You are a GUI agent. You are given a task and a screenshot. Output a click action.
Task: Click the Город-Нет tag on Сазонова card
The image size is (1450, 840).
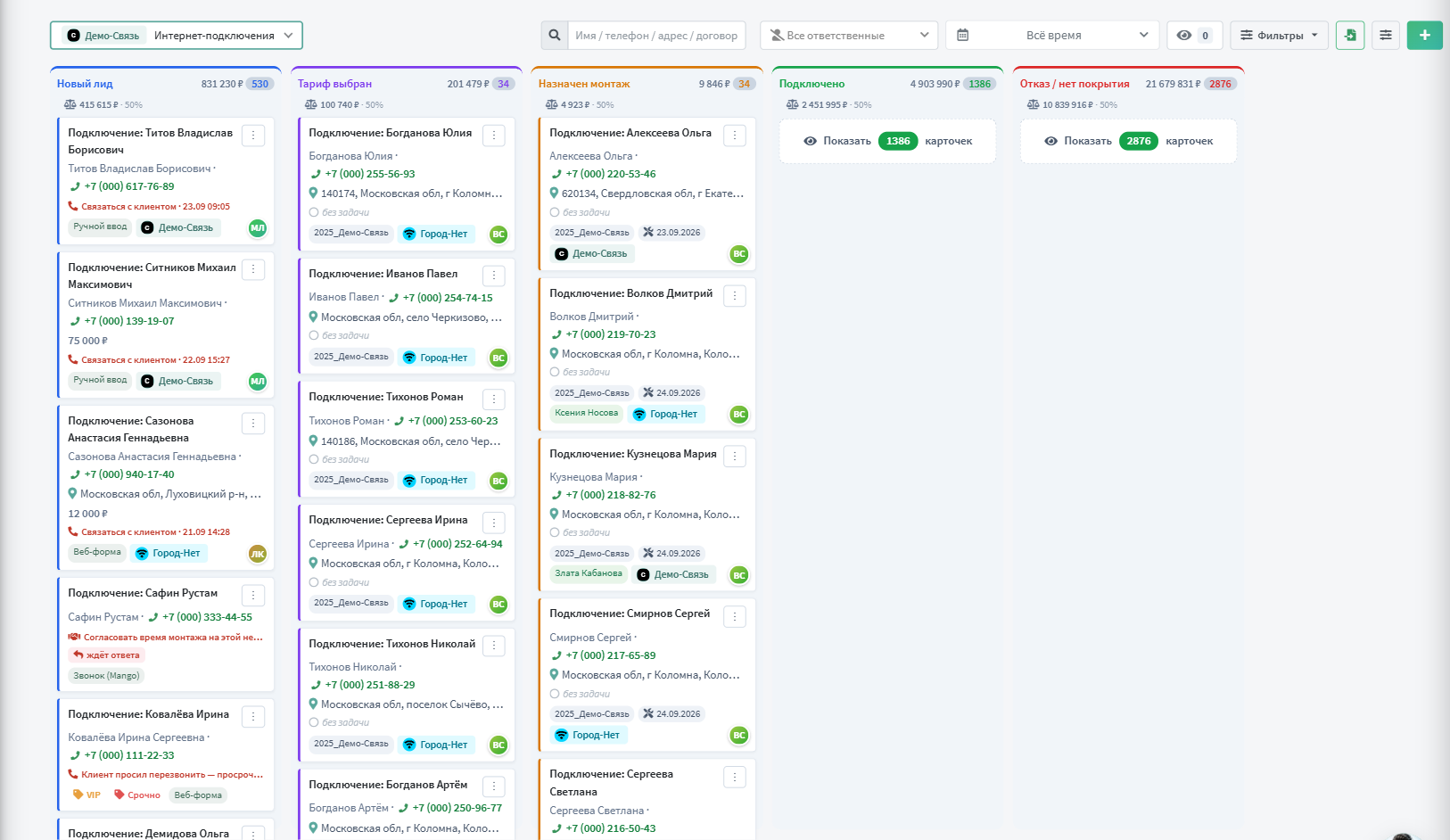coord(169,554)
